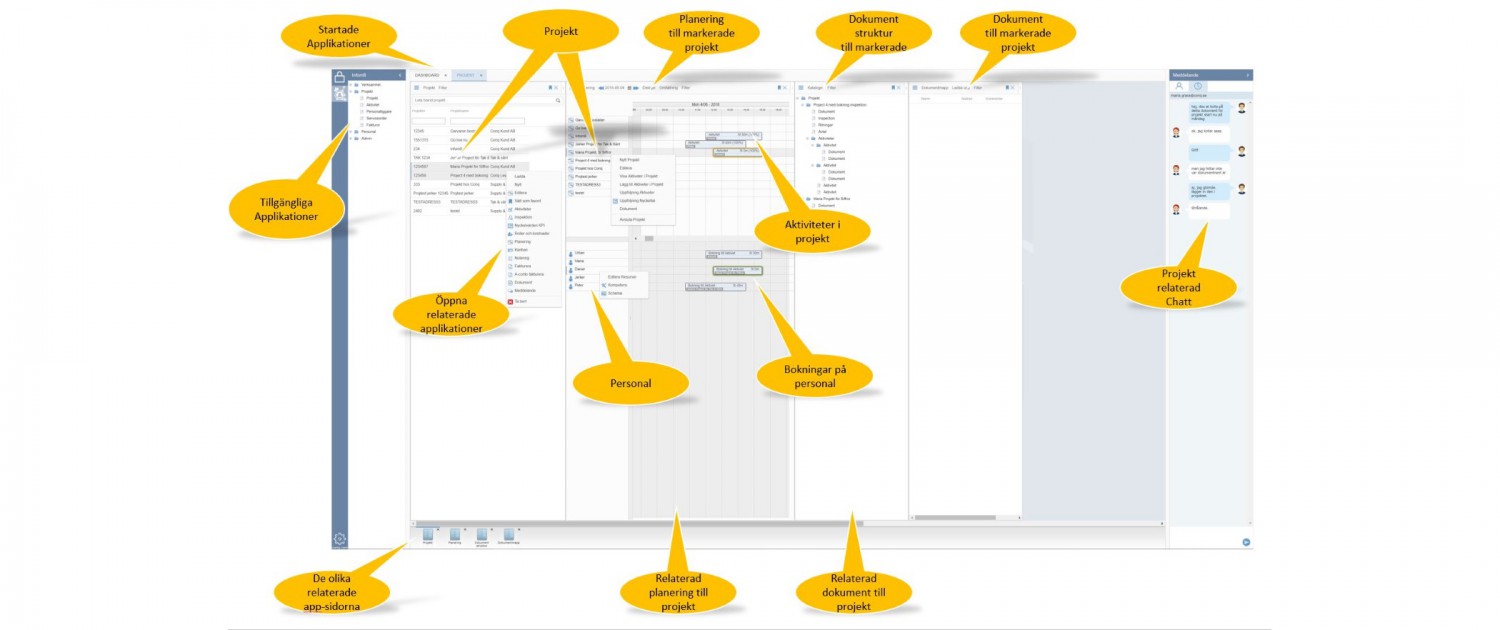1500x630 pixels.
Task: Collapse the Infordi navigation panel with its chevron
Action: pyautogui.click(x=400, y=75)
